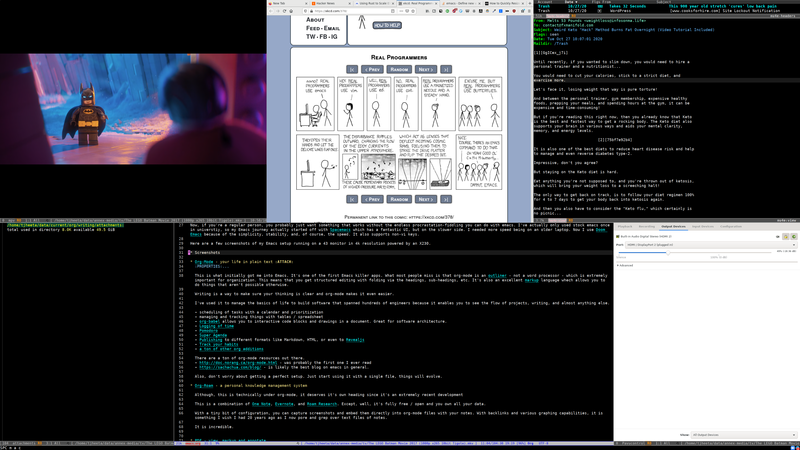This screenshot has width=800, height=450.
Task: Click first-comic |< button below the comic
Action: point(352,199)
